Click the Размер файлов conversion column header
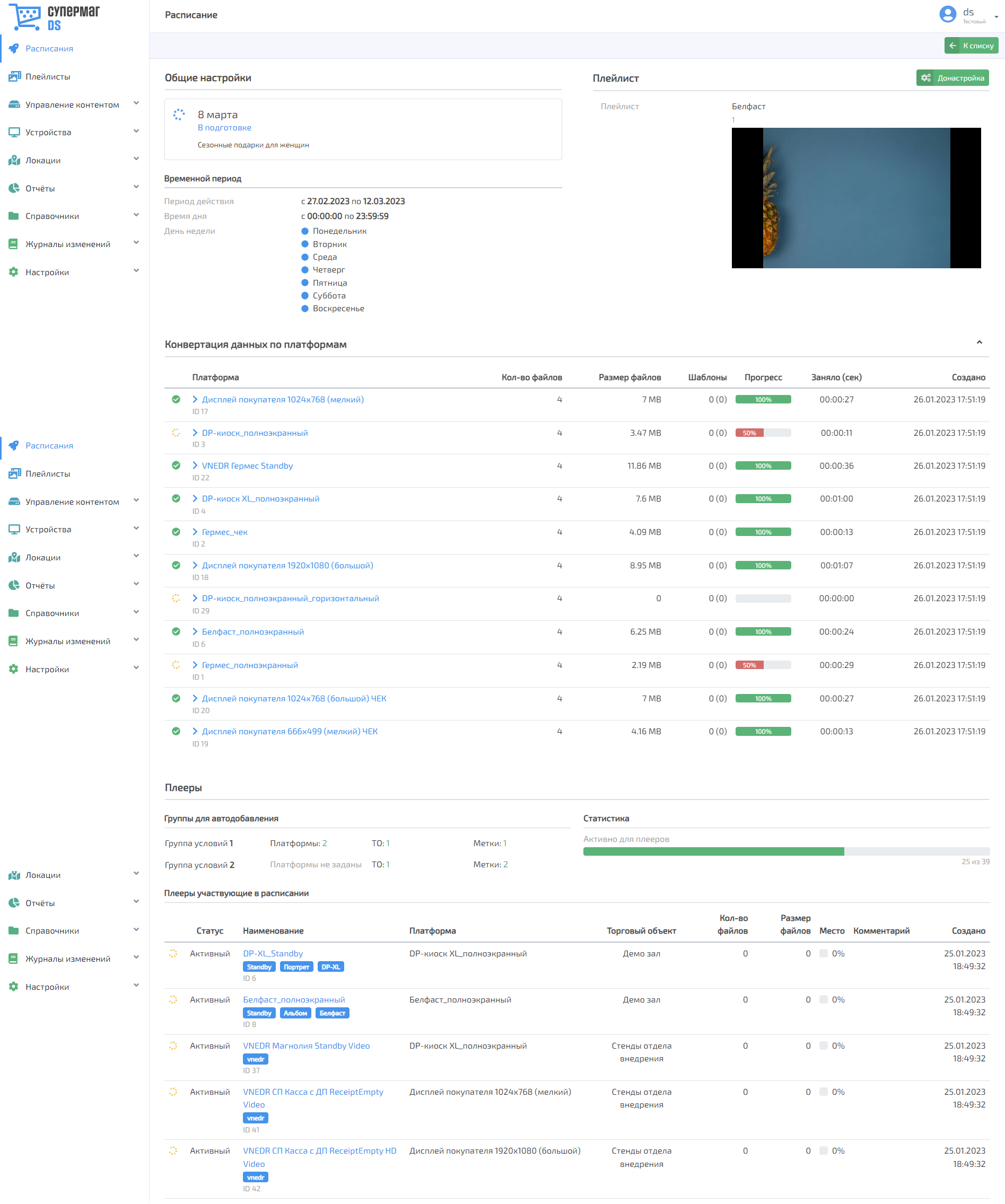 pyautogui.click(x=630, y=377)
